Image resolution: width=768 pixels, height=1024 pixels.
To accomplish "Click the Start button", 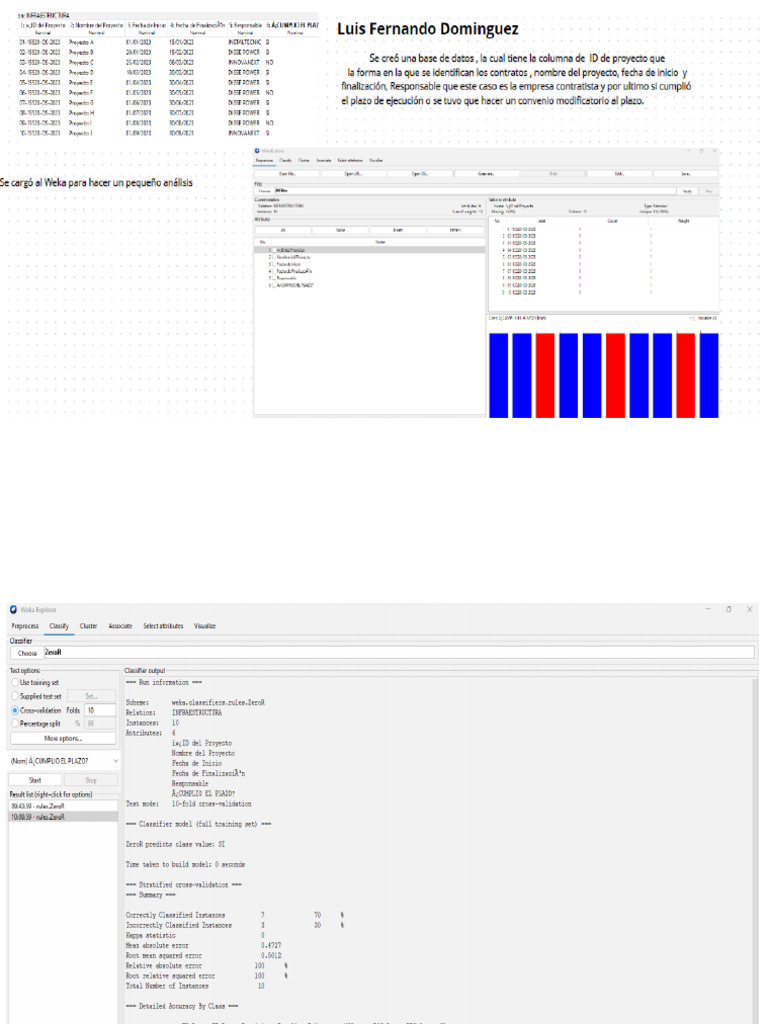I will coord(35,780).
